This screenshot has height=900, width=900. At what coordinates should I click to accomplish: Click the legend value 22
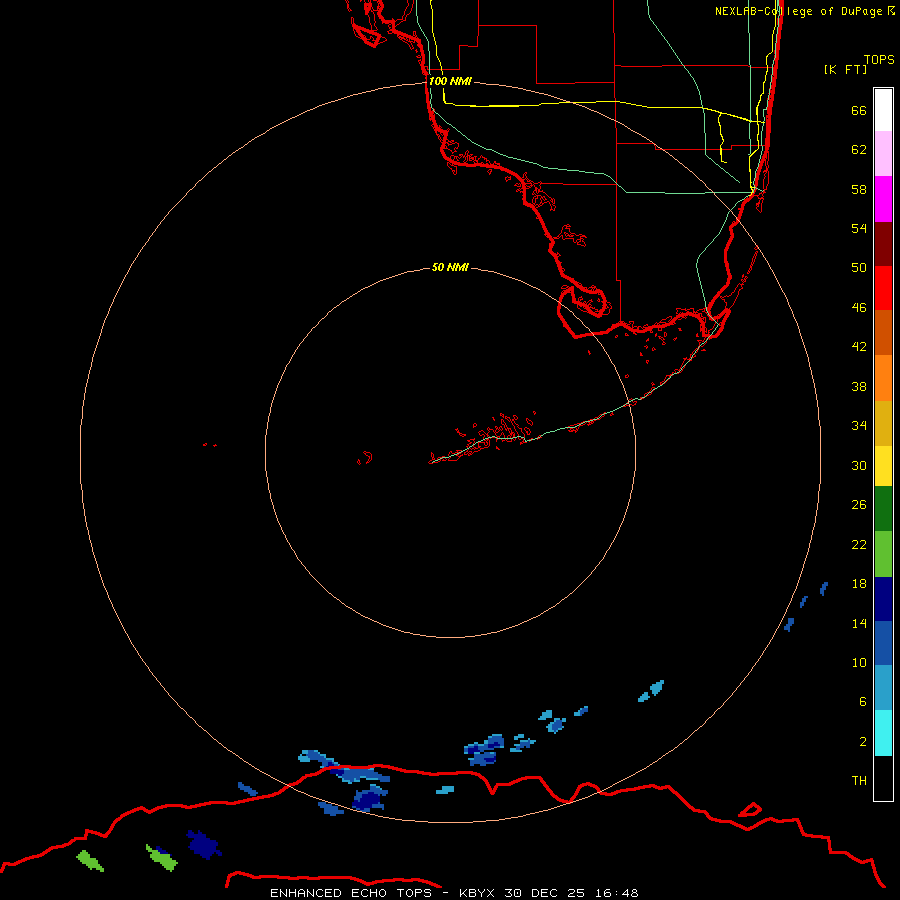tap(859, 544)
